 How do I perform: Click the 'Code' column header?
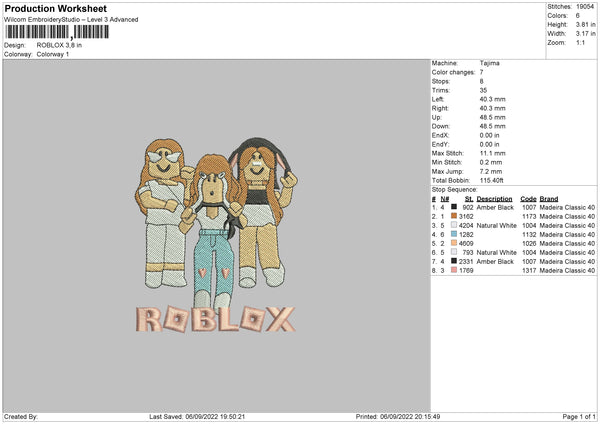tap(528, 199)
